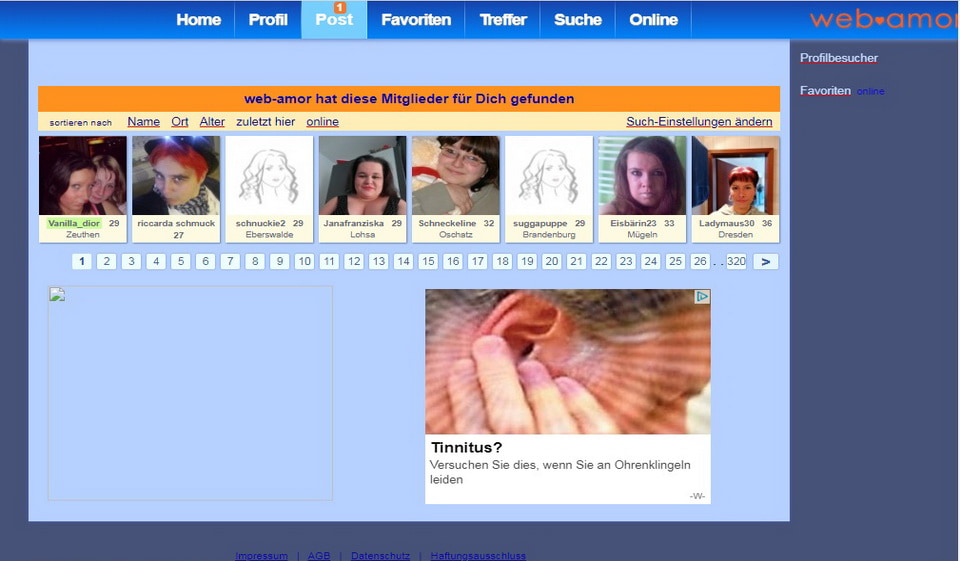
Task: Sort results by Name
Action: (143, 122)
